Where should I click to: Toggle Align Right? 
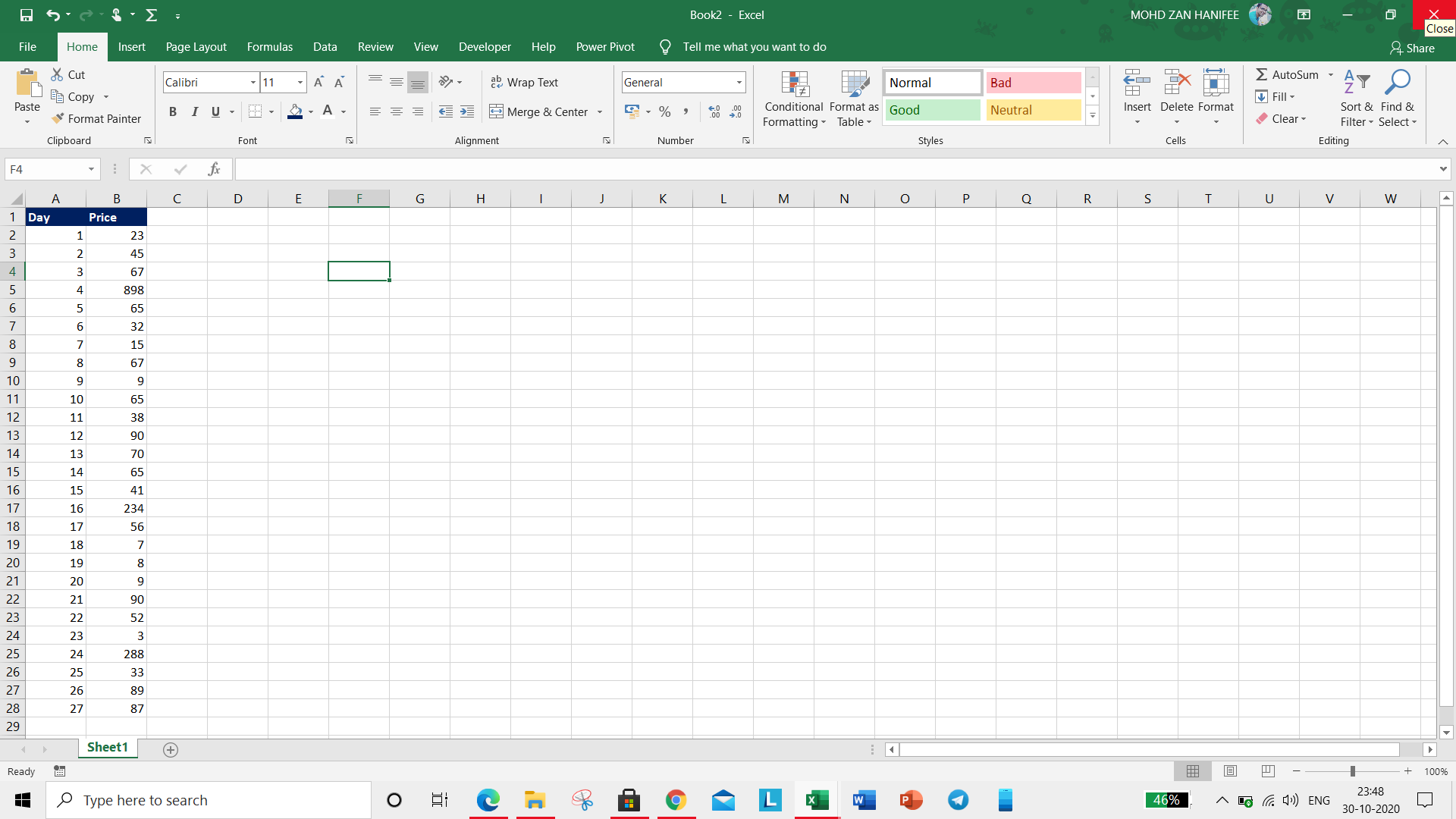coord(417,111)
